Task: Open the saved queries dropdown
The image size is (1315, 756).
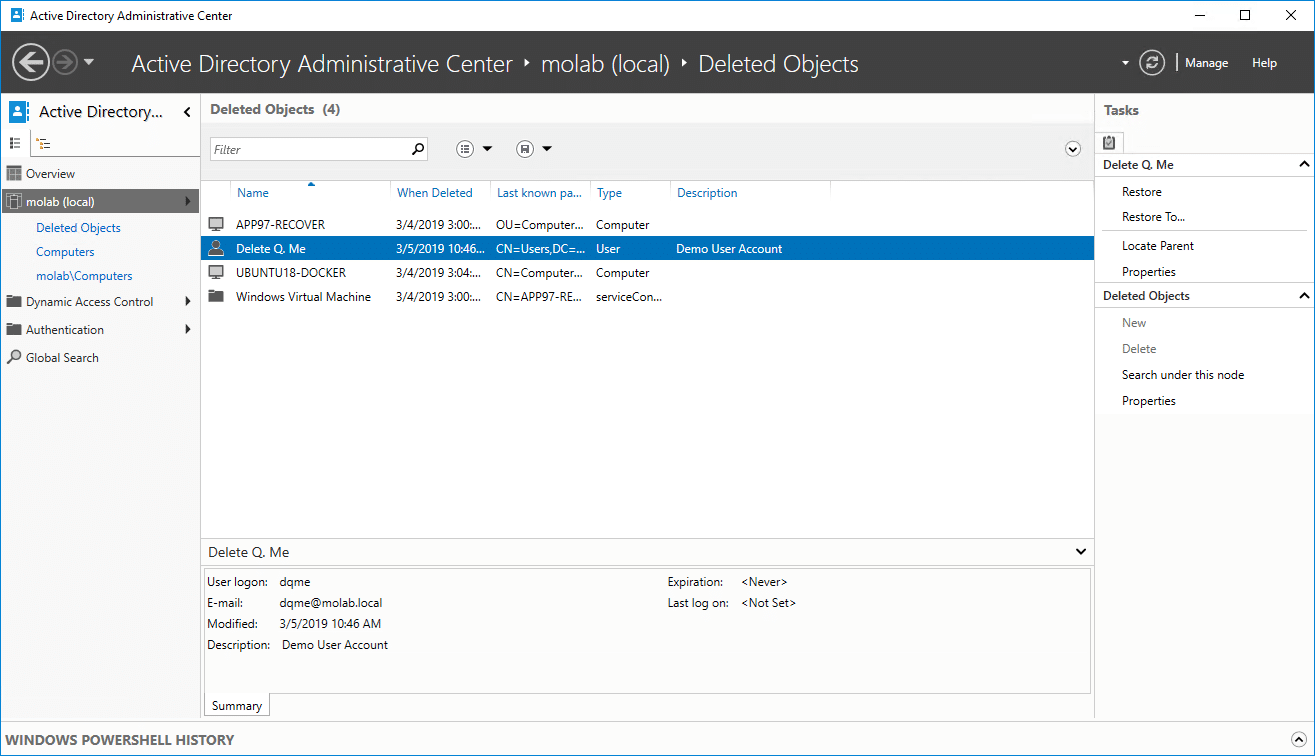Action: [534, 149]
